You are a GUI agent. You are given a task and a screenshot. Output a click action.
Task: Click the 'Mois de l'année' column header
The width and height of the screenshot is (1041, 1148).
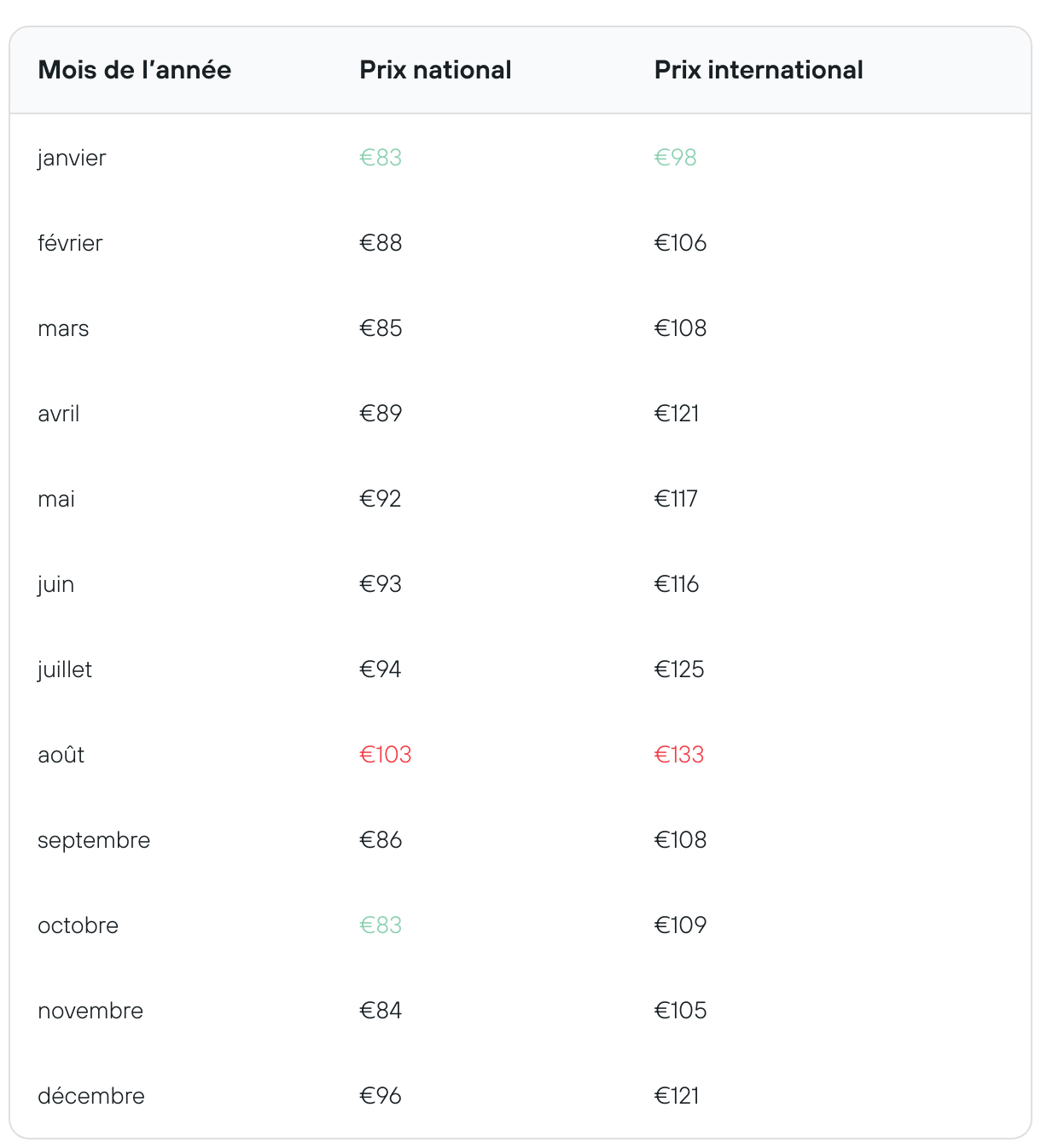[135, 70]
